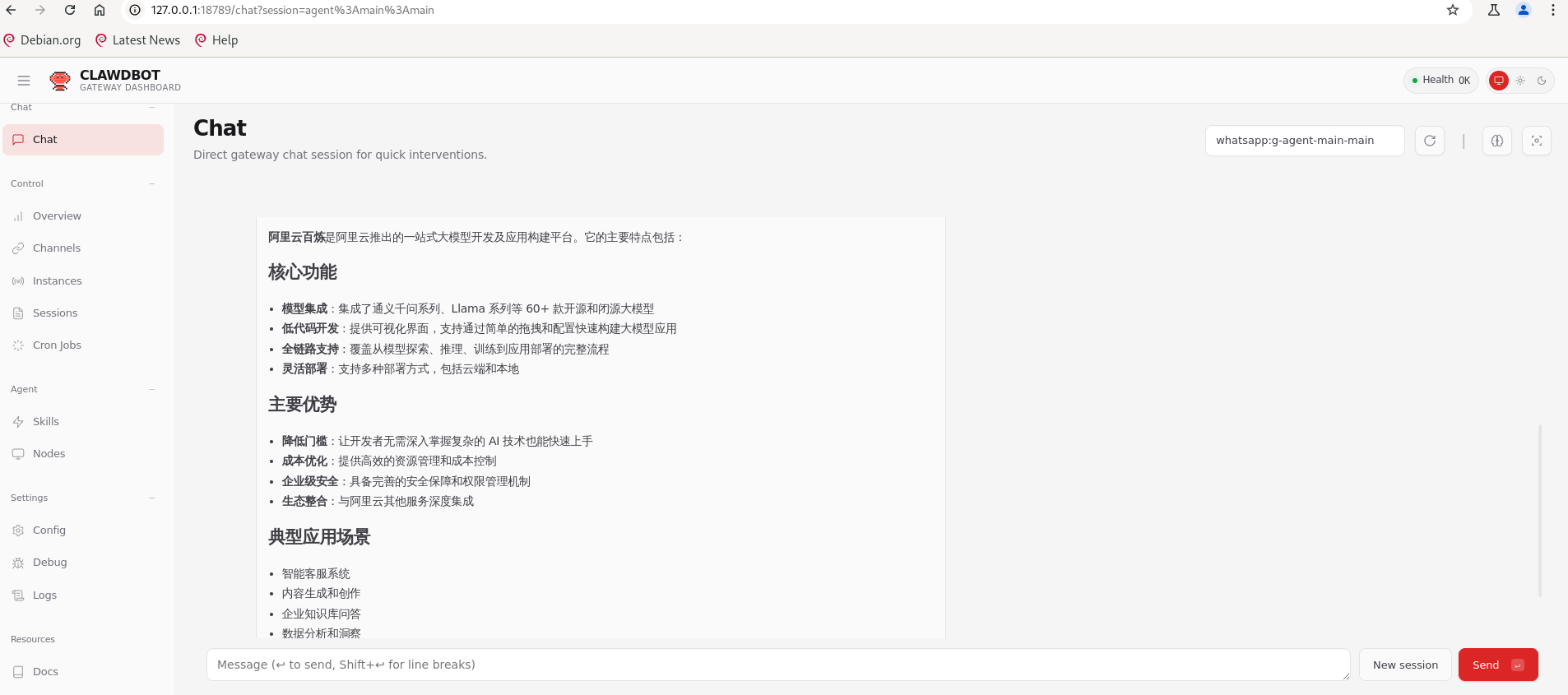Viewport: 1568px width, 695px height.
Task: Refresh the chat session
Action: (x=1430, y=141)
